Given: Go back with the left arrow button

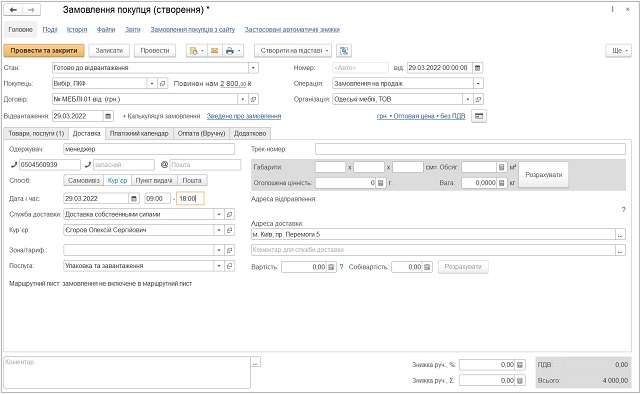Looking at the screenshot, I should coord(13,9).
